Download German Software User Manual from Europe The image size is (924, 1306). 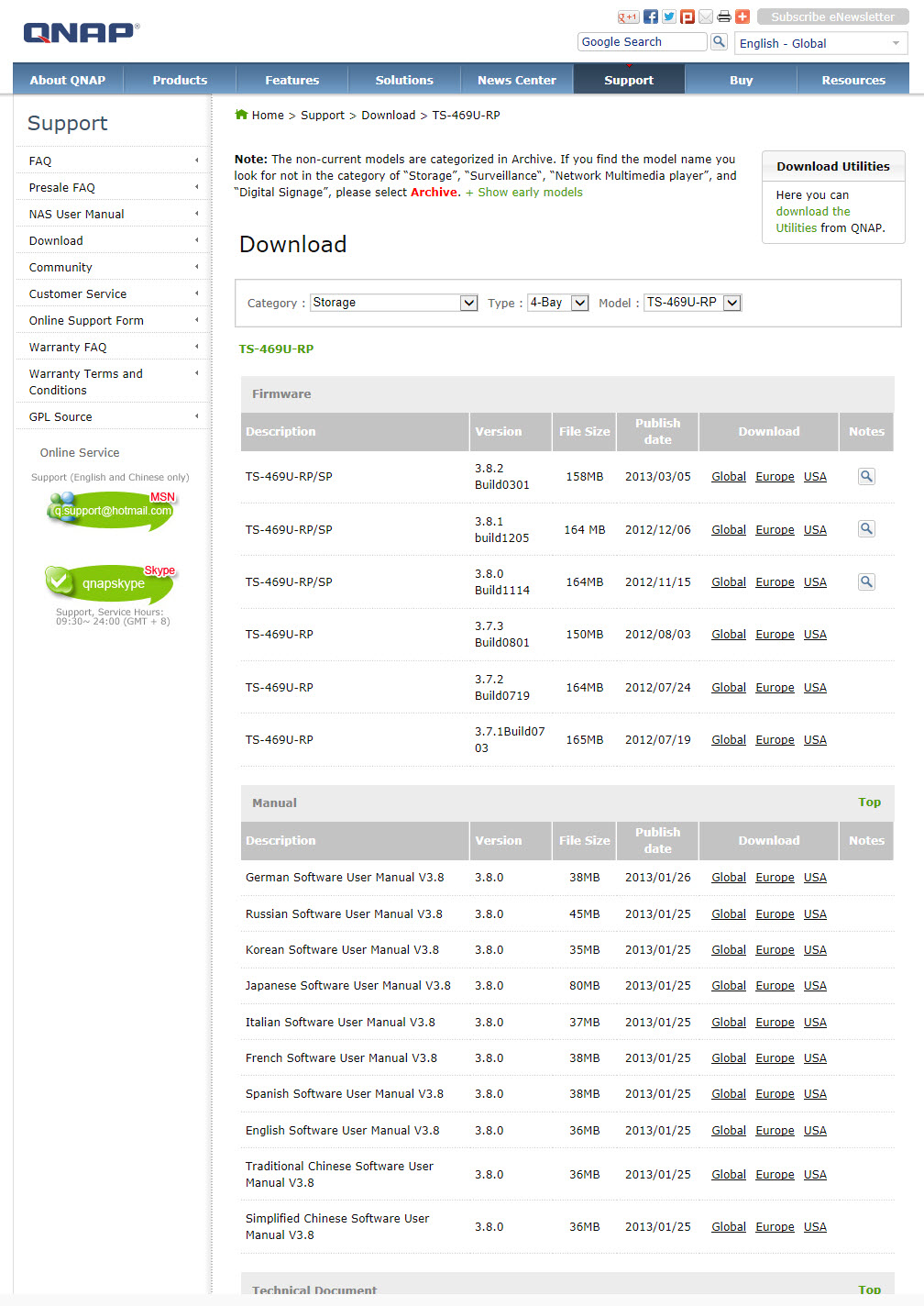click(775, 877)
